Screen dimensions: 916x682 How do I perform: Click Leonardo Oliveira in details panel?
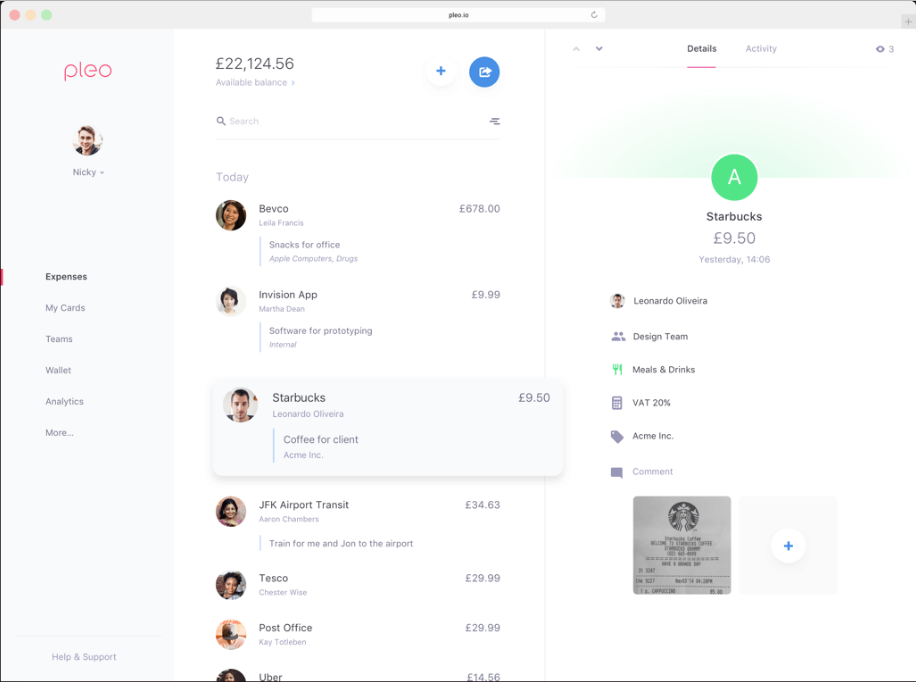click(670, 301)
